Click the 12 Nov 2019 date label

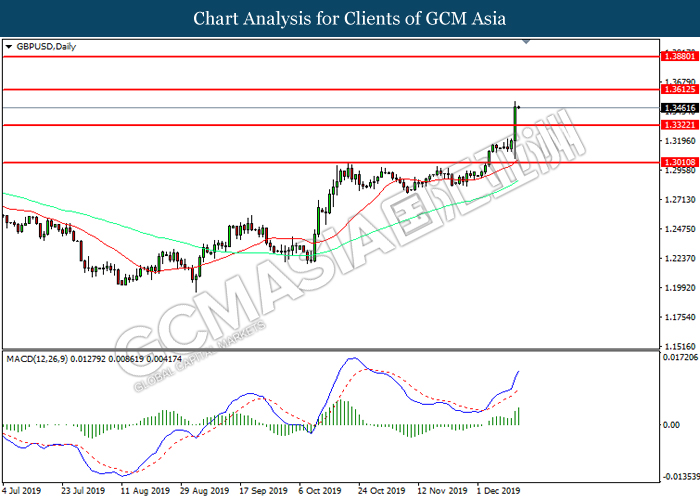pos(442,491)
